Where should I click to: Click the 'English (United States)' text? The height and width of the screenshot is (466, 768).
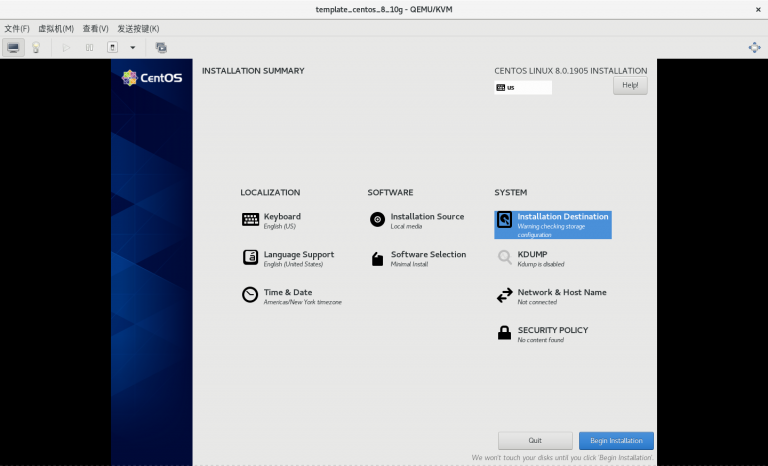click(293, 264)
